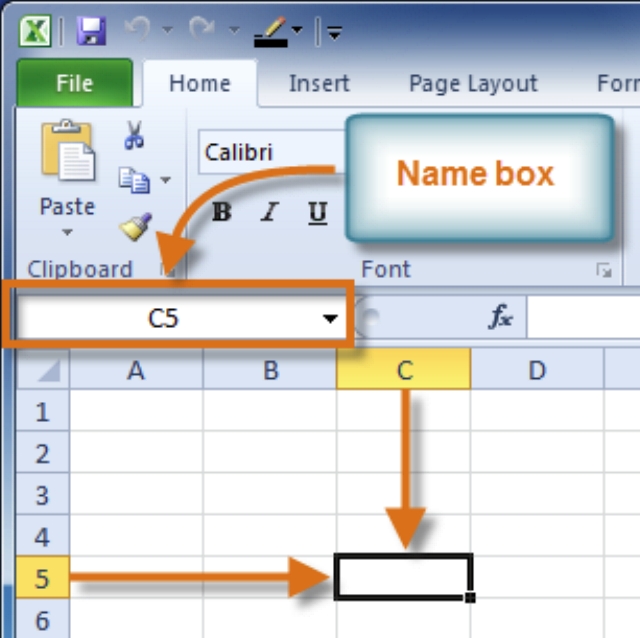Click the Select All corner triangle
Image resolution: width=640 pixels, height=638 pixels.
pyautogui.click(x=43, y=370)
